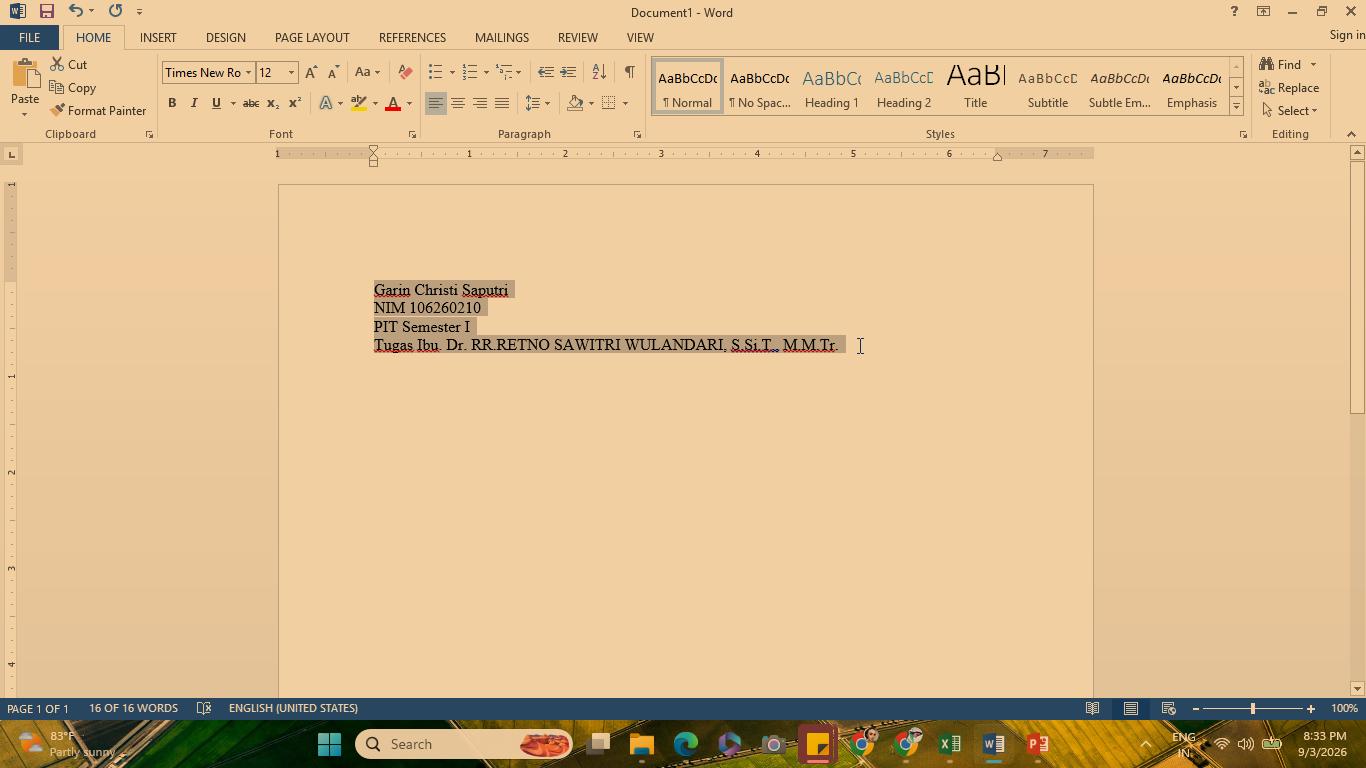The width and height of the screenshot is (1366, 768).
Task: Switch to the PAGE LAYOUT tab
Action: click(312, 37)
